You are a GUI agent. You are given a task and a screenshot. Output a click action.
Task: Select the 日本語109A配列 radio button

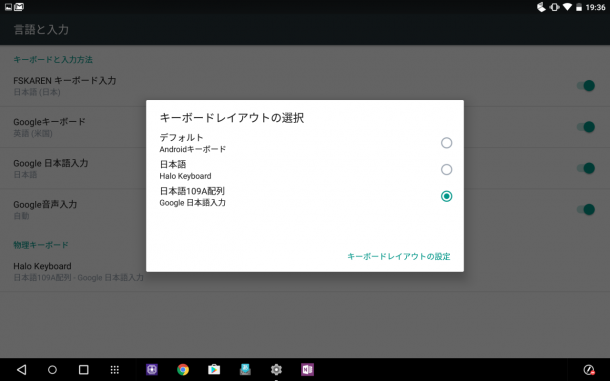(446, 196)
